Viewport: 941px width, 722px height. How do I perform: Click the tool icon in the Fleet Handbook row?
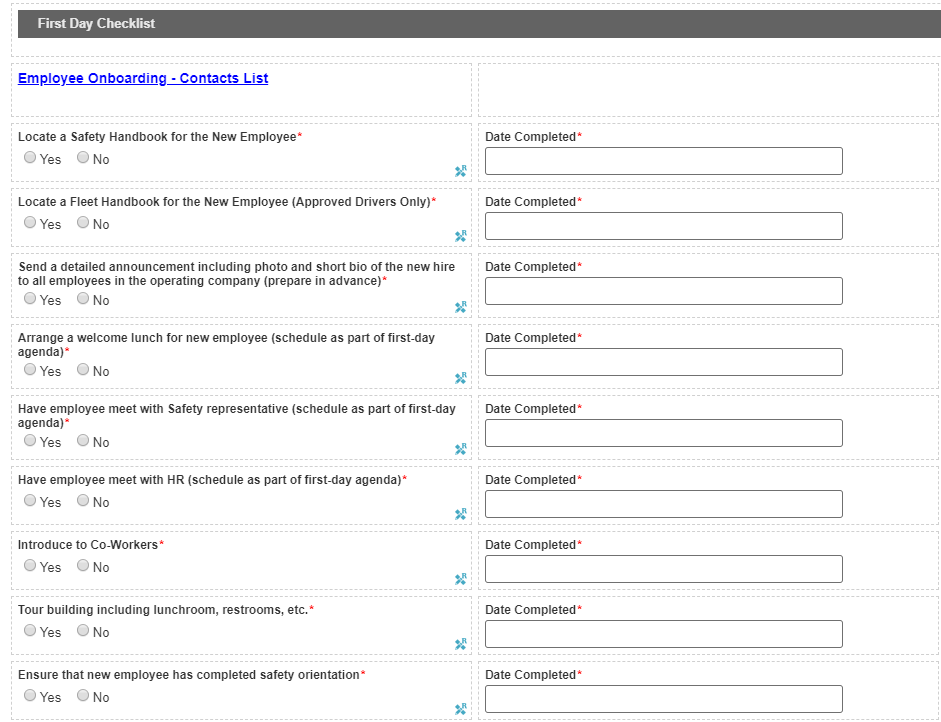(461, 236)
